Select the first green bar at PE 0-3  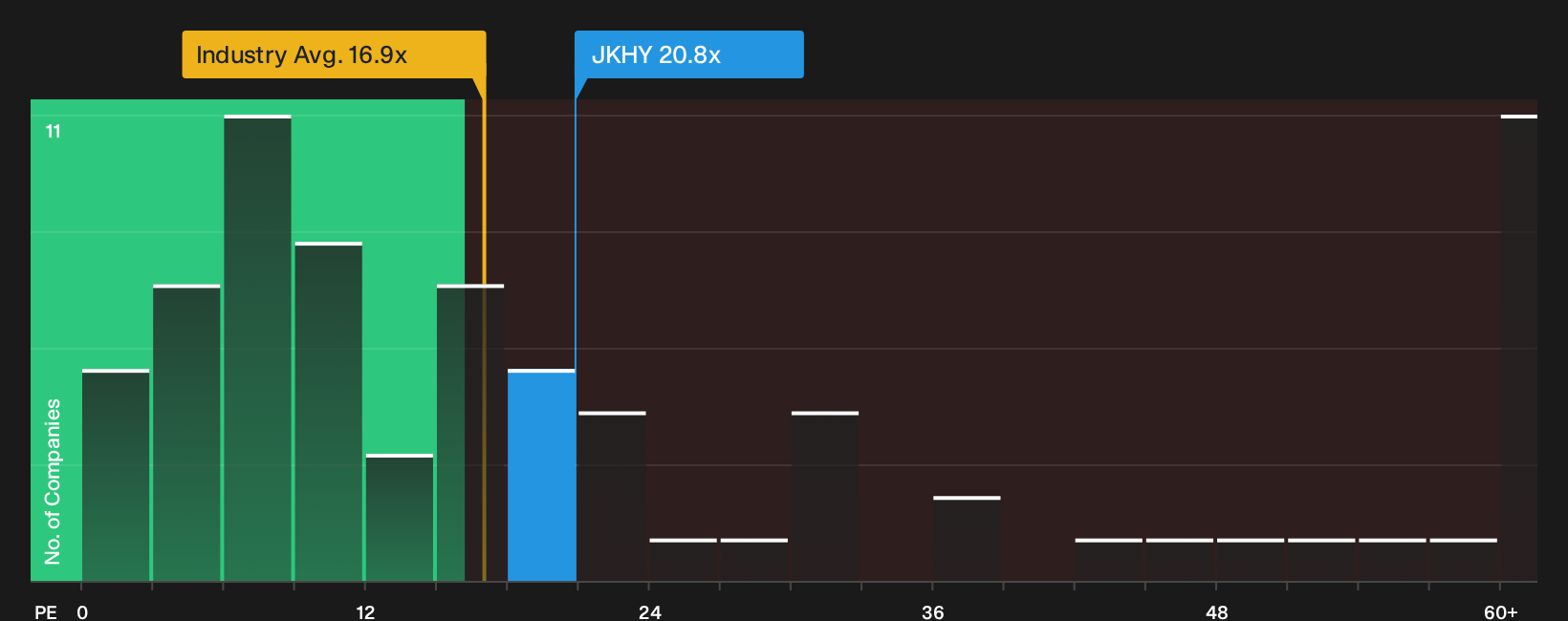(116, 475)
